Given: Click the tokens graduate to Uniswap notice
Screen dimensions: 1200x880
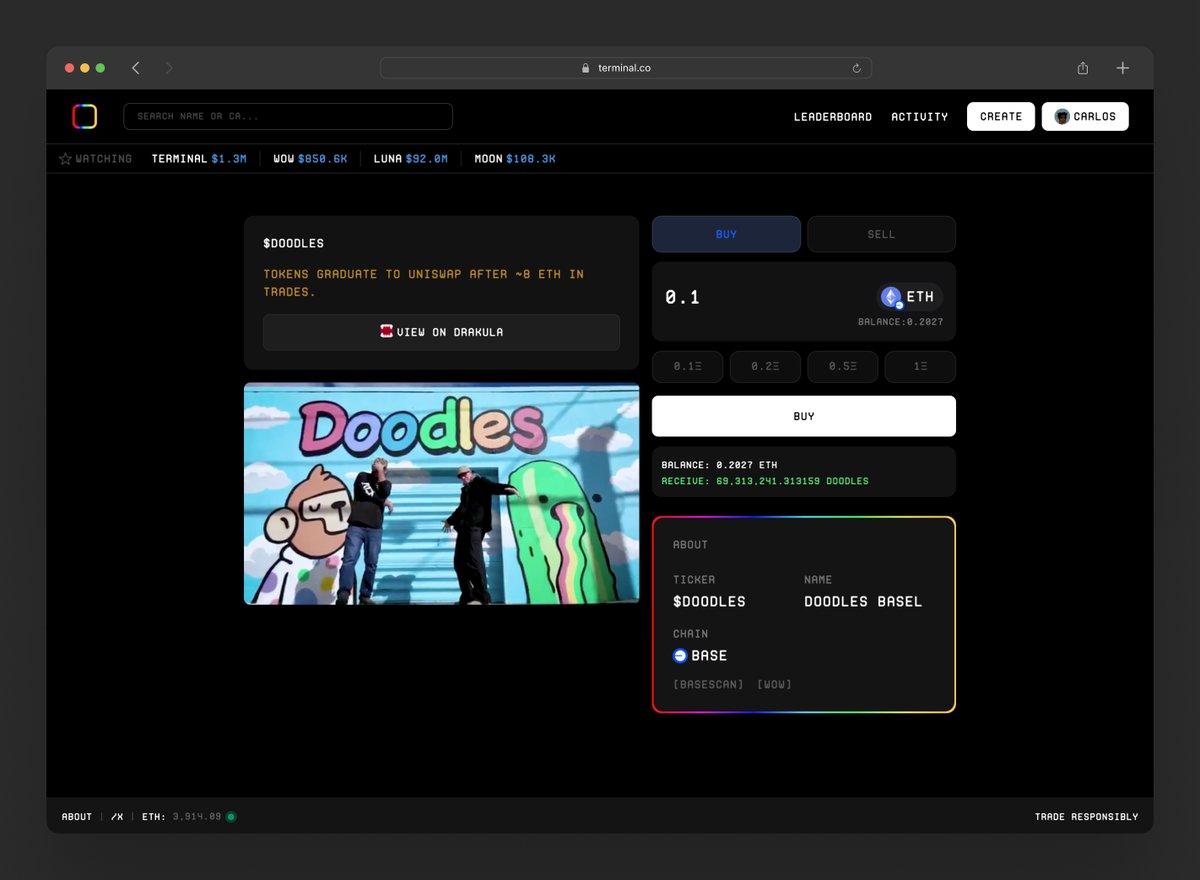Looking at the screenshot, I should coord(423,283).
